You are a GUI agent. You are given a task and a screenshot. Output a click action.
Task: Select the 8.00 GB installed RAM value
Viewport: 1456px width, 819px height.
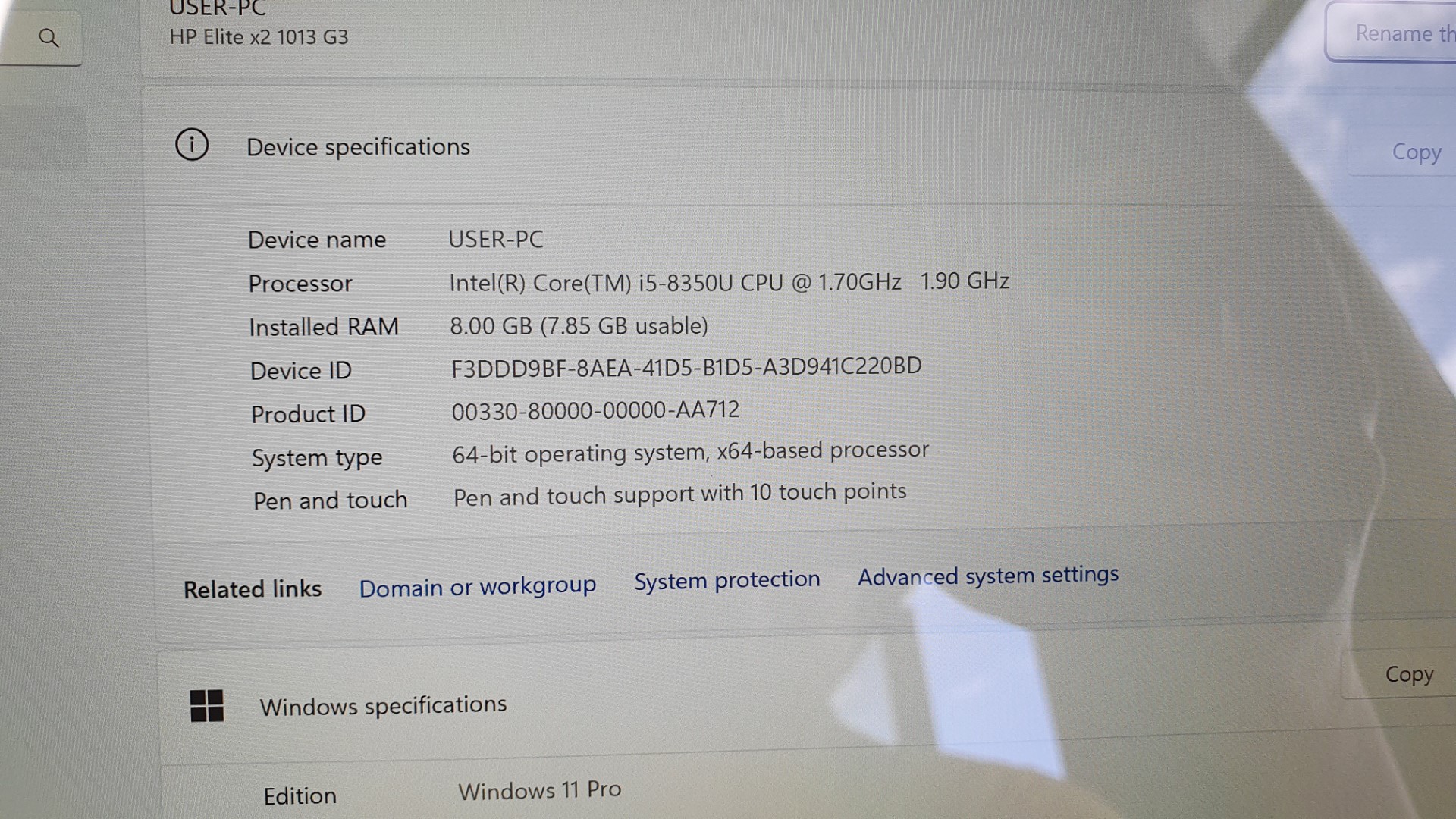[x=579, y=326]
